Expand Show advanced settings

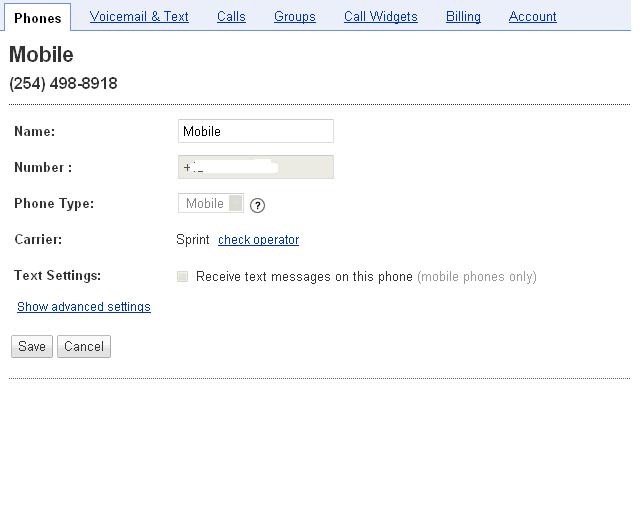pos(84,307)
